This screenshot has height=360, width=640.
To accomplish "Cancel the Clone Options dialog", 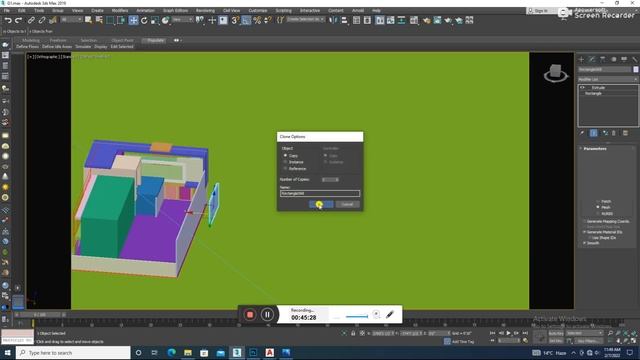I will (347, 204).
